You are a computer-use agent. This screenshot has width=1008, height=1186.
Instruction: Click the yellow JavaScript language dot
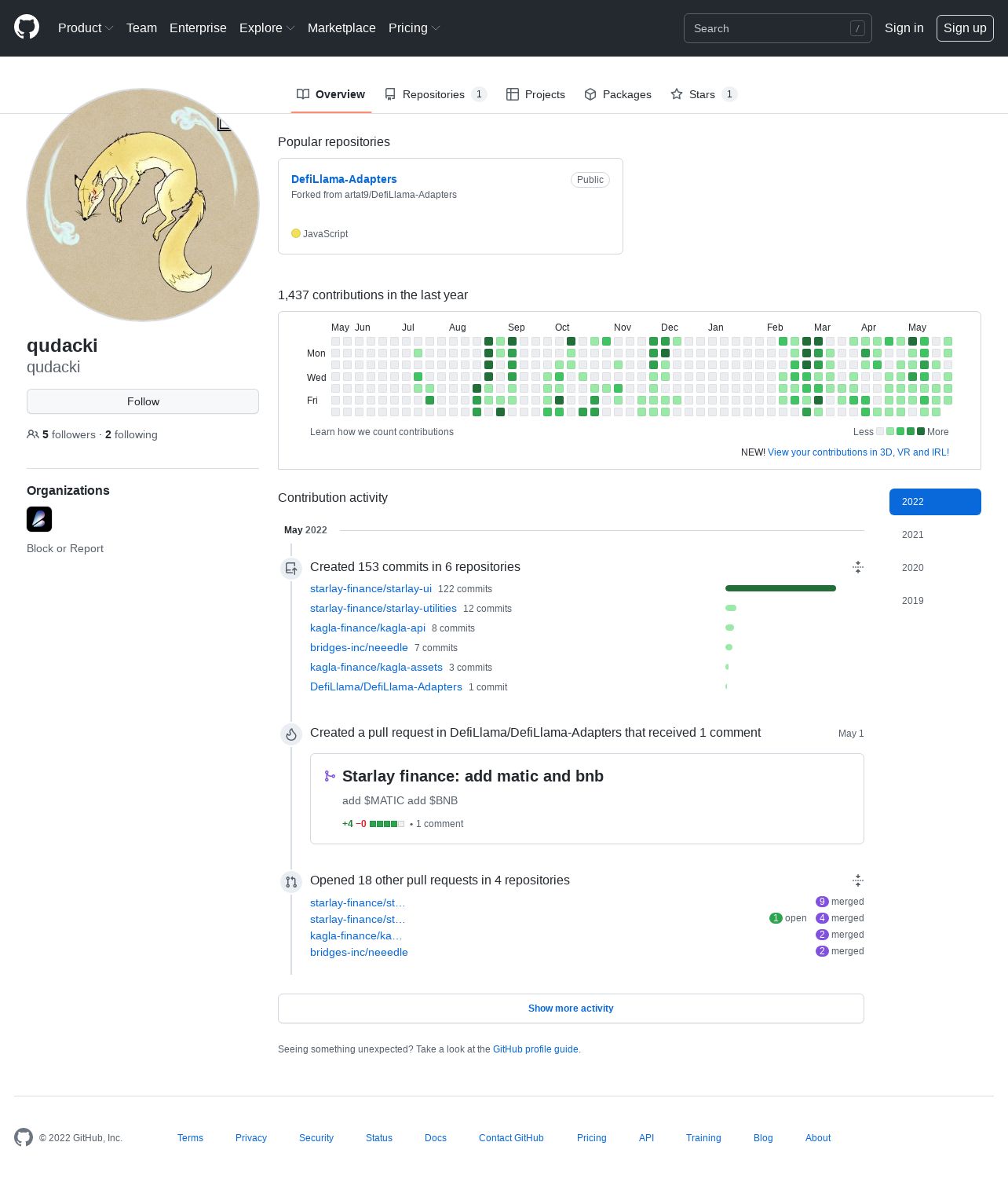pos(296,233)
